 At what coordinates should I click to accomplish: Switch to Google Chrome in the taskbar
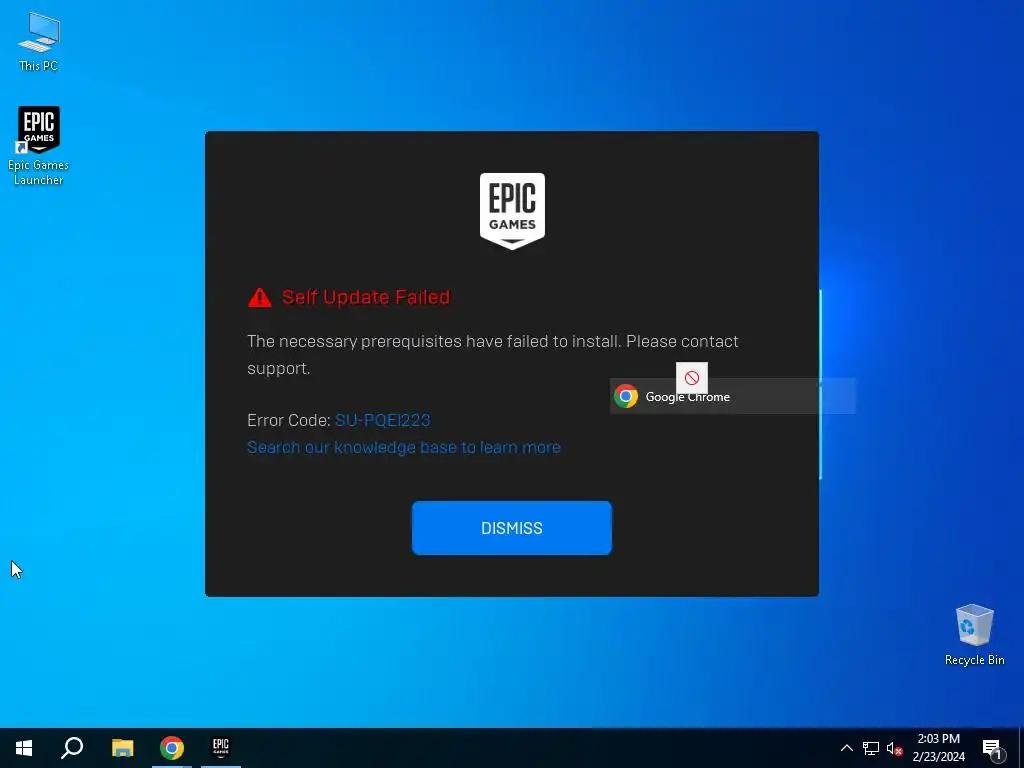[x=172, y=748]
